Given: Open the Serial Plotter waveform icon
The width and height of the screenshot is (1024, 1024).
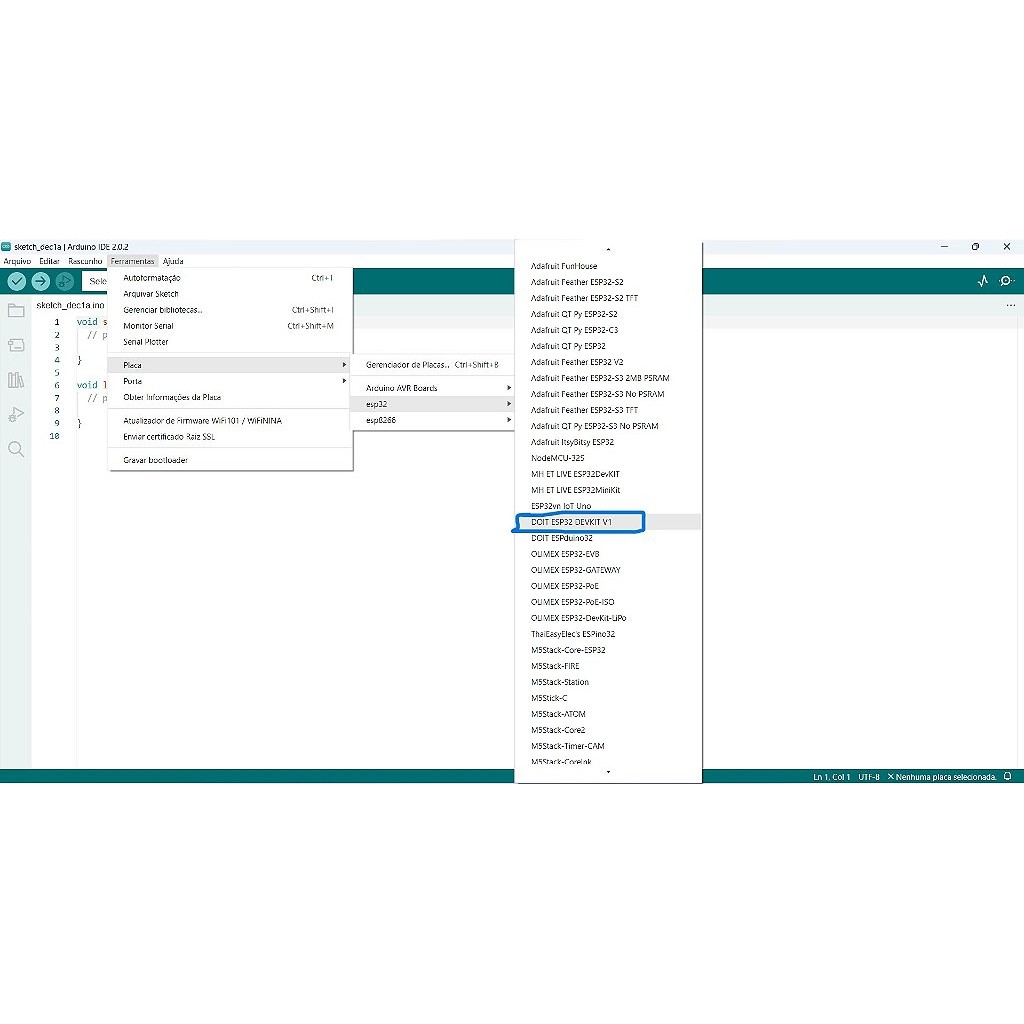Looking at the screenshot, I should tap(982, 282).
